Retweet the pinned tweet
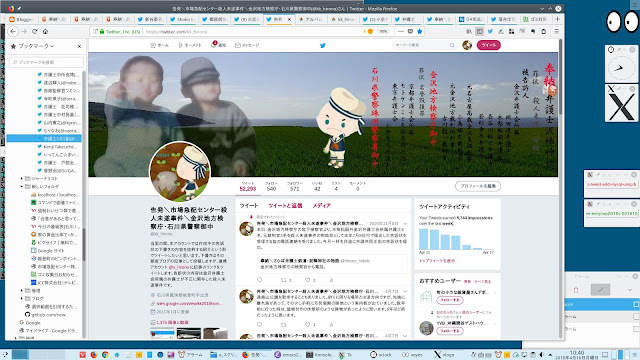Viewport: 640px width, 360px height. [x=283, y=280]
